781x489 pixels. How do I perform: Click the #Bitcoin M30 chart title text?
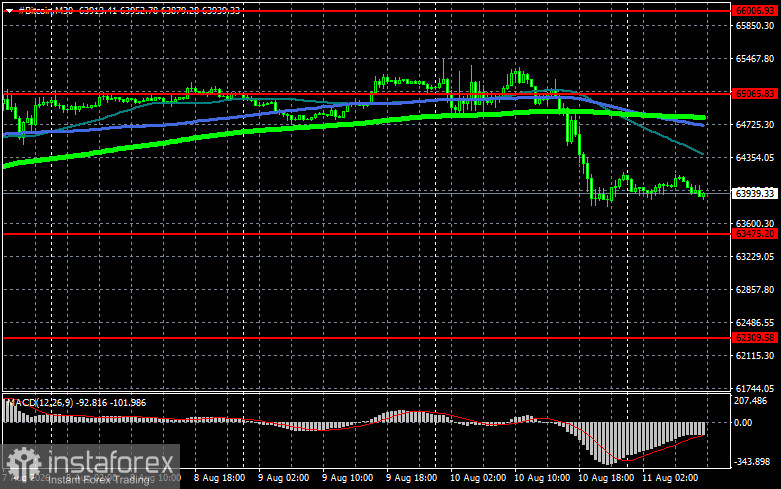click(x=45, y=10)
